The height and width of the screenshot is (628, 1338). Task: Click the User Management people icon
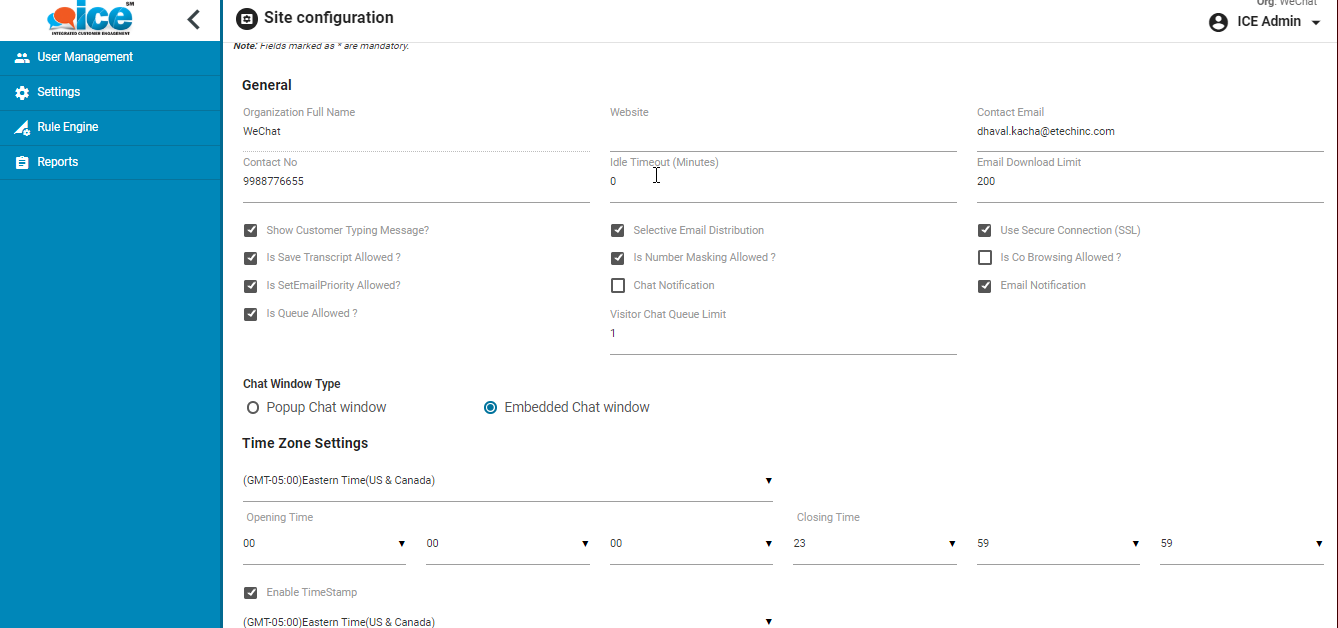[22, 58]
